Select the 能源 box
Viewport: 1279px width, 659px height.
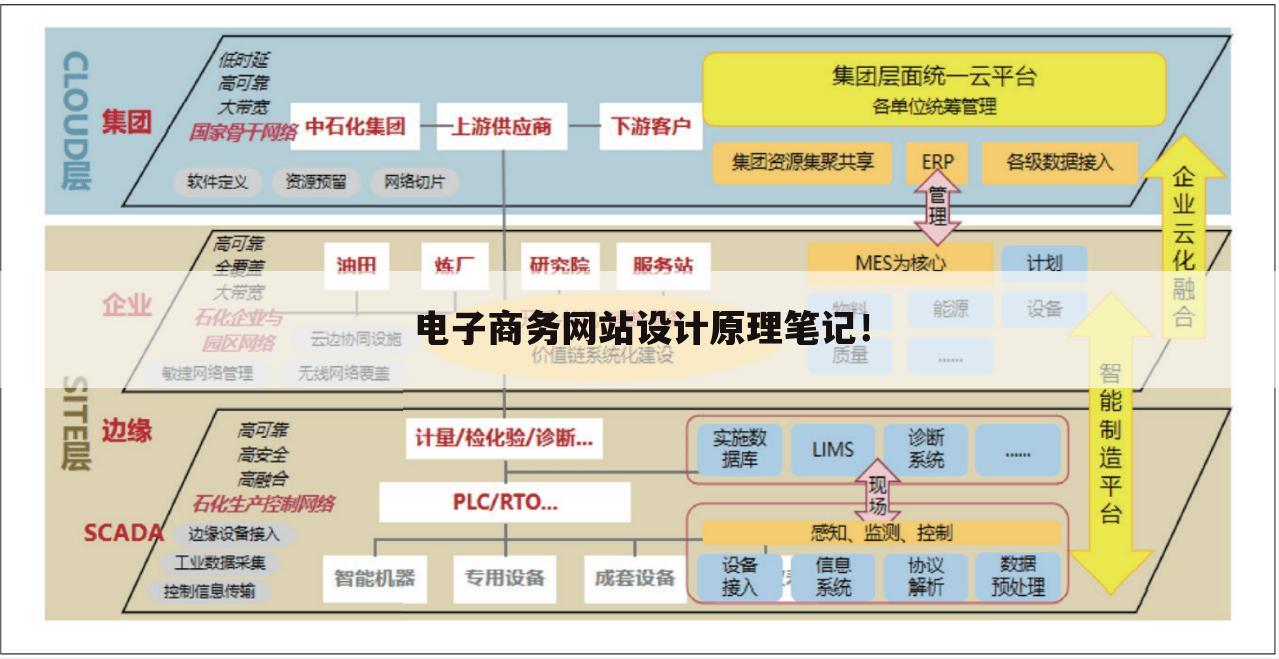click(x=950, y=309)
